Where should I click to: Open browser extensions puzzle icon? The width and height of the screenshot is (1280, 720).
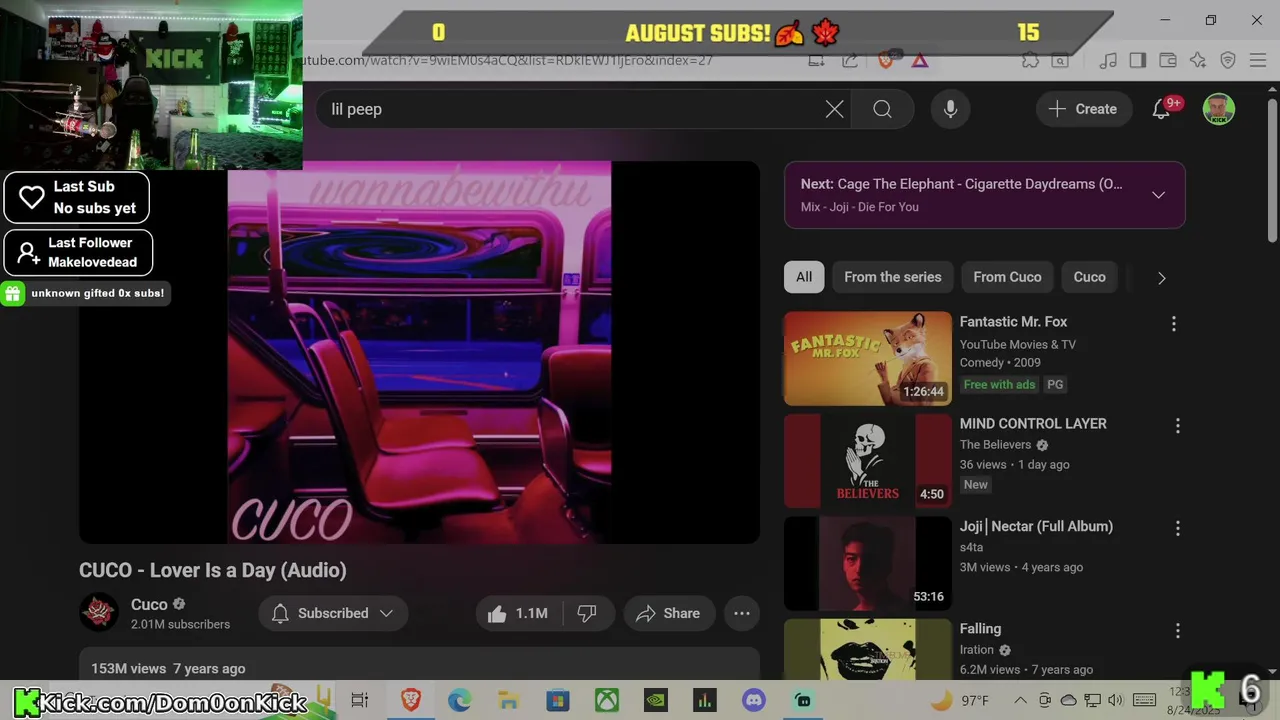(1030, 60)
